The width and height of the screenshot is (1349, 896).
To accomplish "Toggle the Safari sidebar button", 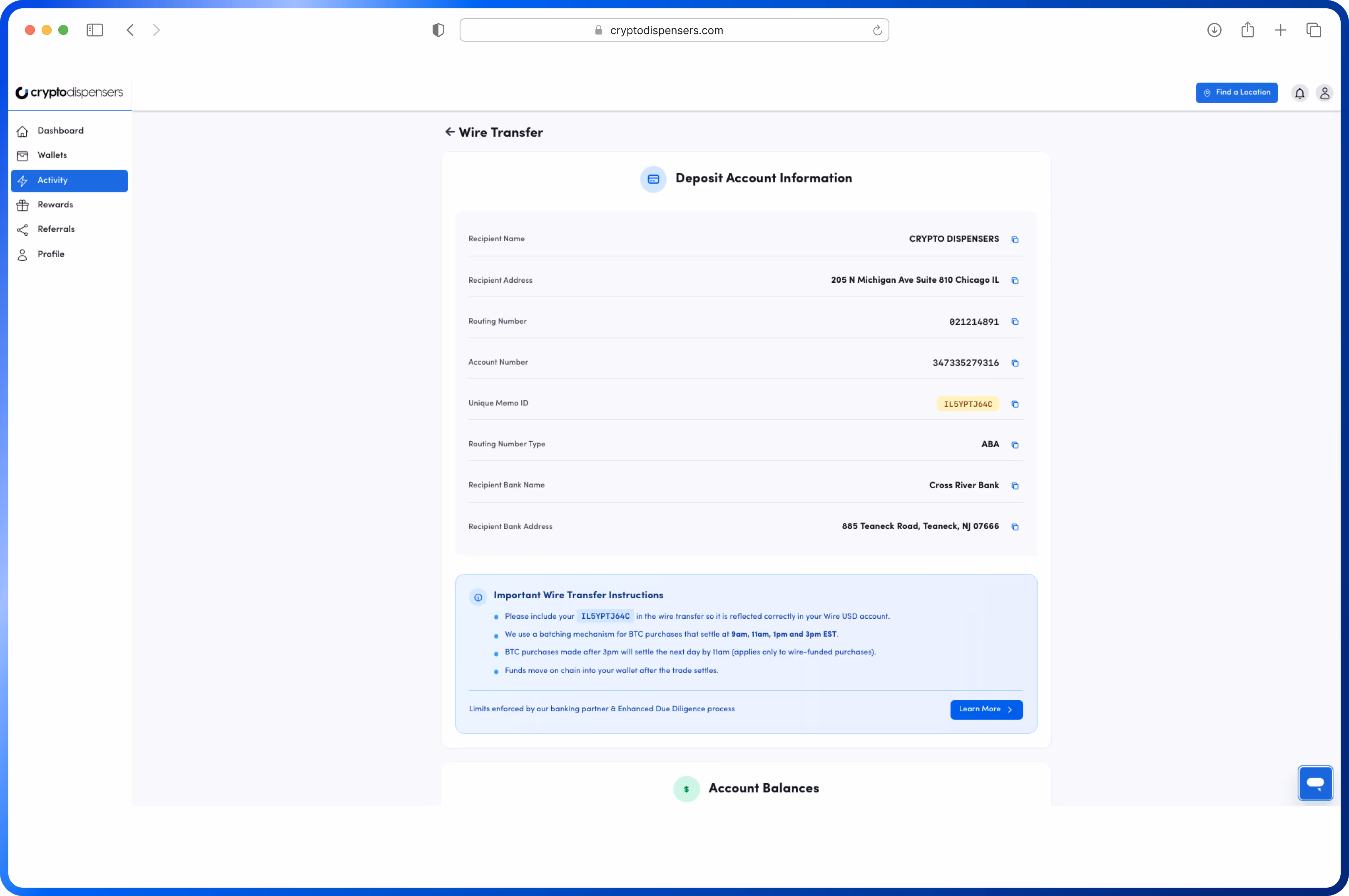I will pos(95,30).
